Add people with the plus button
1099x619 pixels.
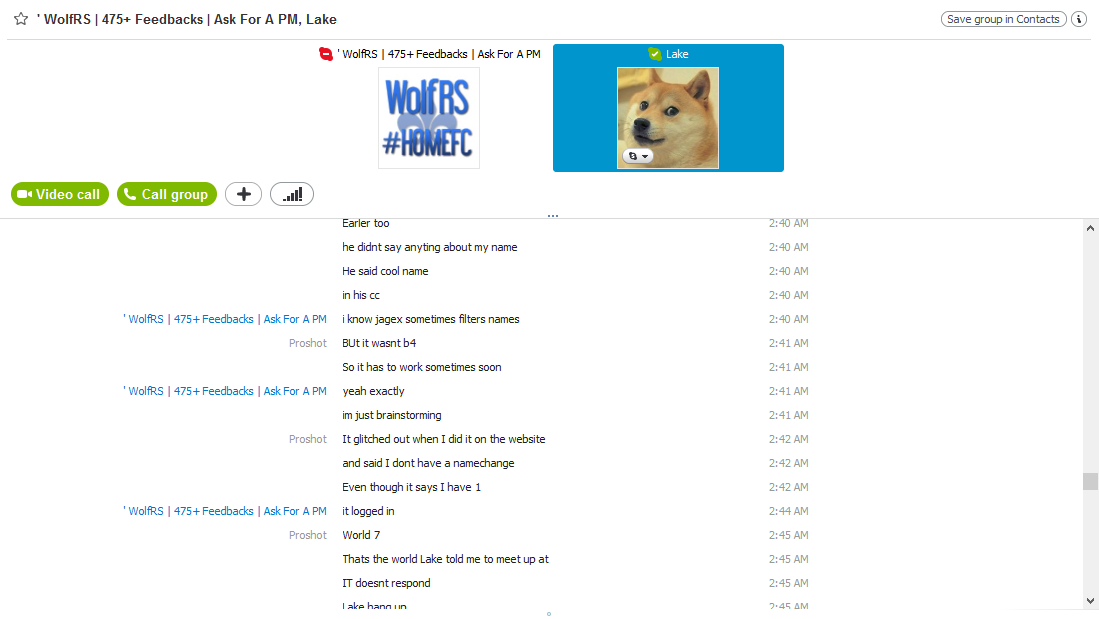243,194
